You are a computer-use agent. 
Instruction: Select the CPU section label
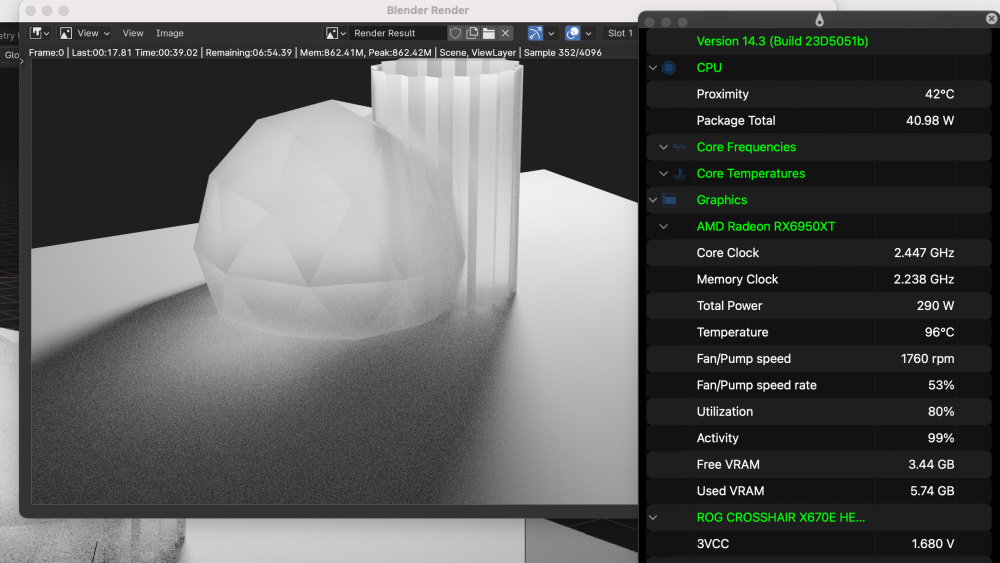coord(709,68)
